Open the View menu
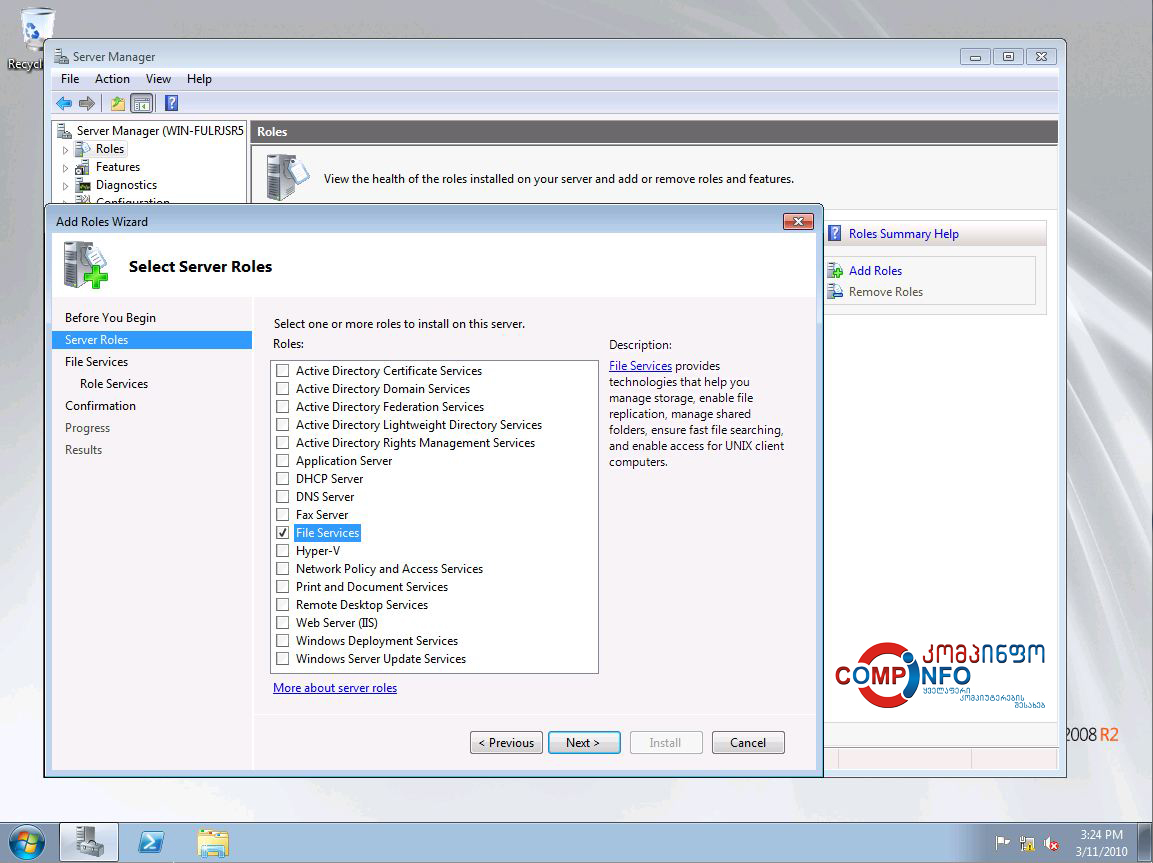The image size is (1153, 863). [x=158, y=79]
